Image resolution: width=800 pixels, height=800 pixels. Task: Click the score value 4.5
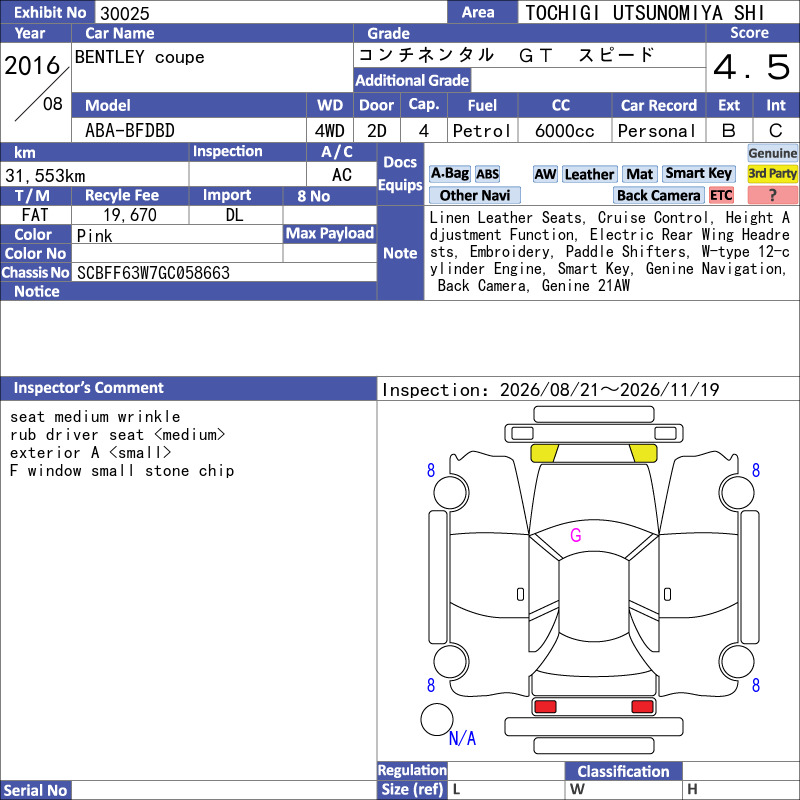[x=752, y=67]
